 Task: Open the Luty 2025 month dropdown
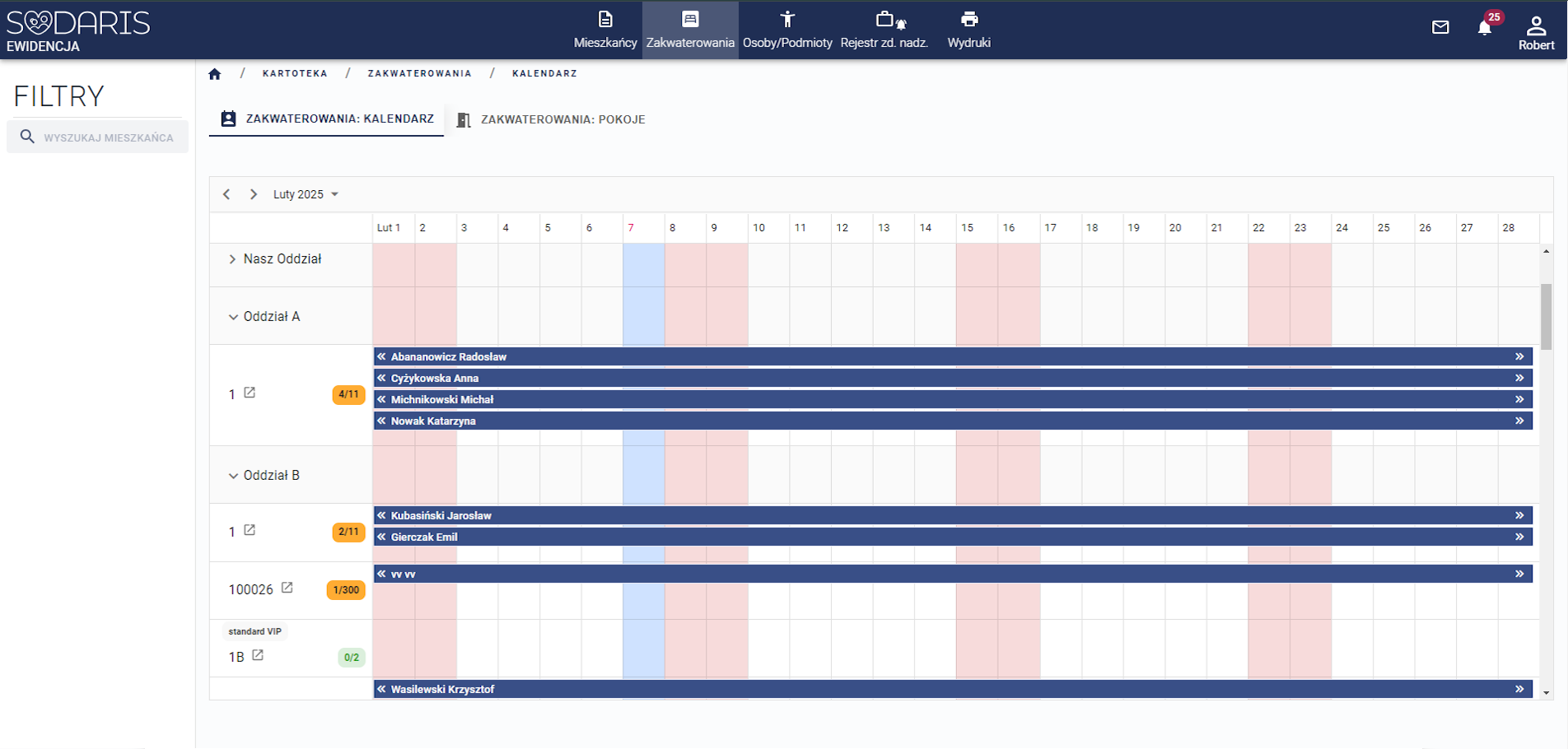click(306, 194)
